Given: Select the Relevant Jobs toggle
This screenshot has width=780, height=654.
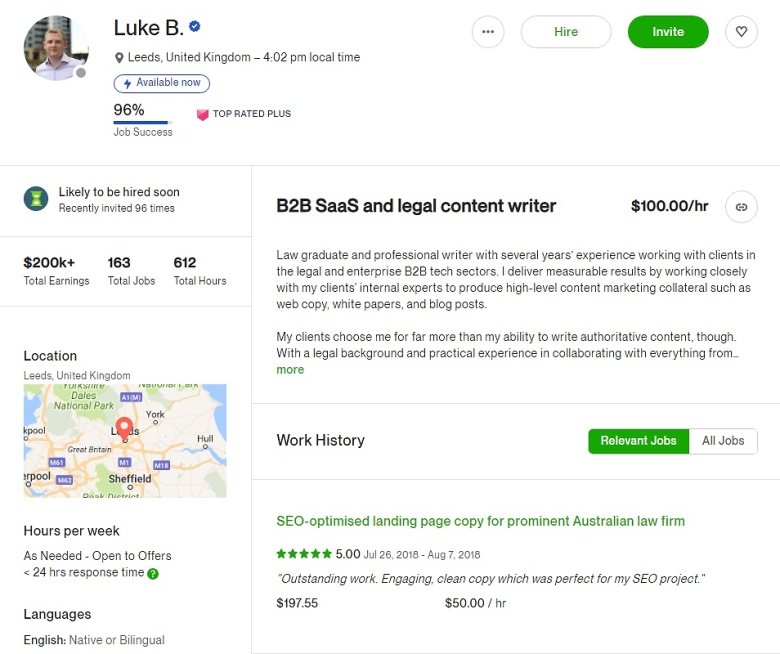Looking at the screenshot, I should [x=638, y=441].
